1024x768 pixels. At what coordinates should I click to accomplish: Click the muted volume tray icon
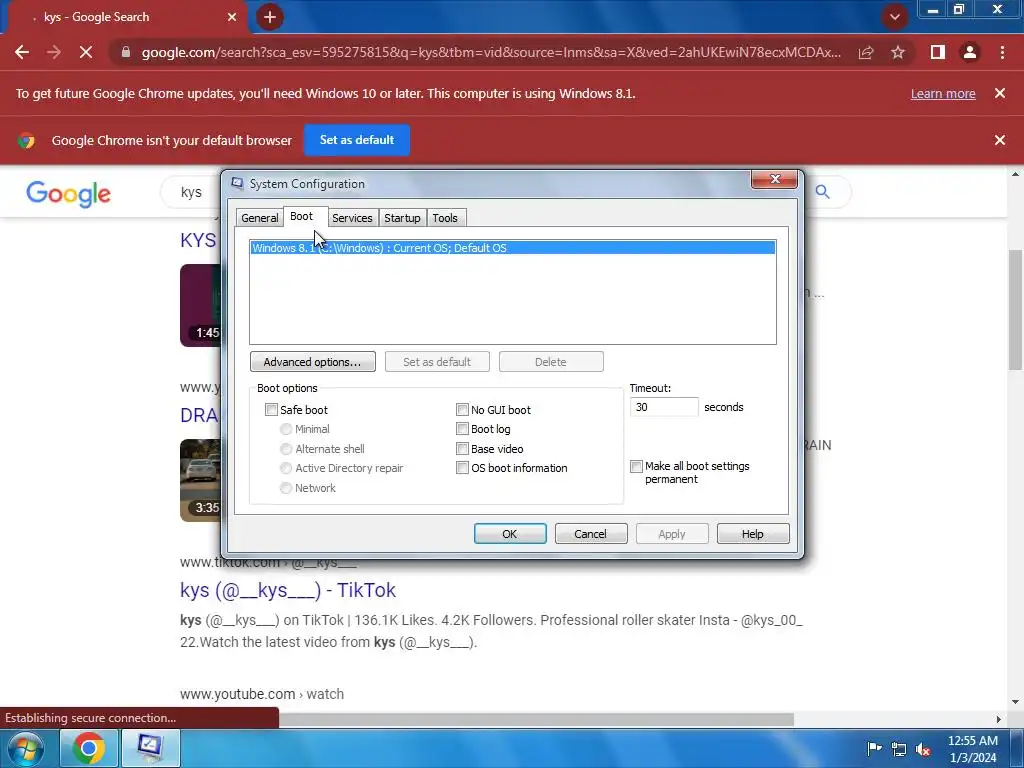point(923,749)
